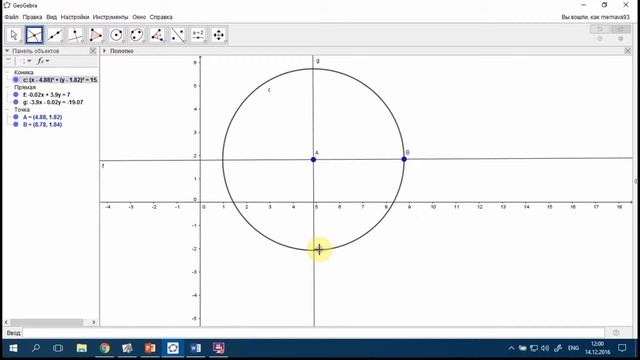Open Chrome from the taskbar
The height and width of the screenshot is (360, 640).
(104, 348)
